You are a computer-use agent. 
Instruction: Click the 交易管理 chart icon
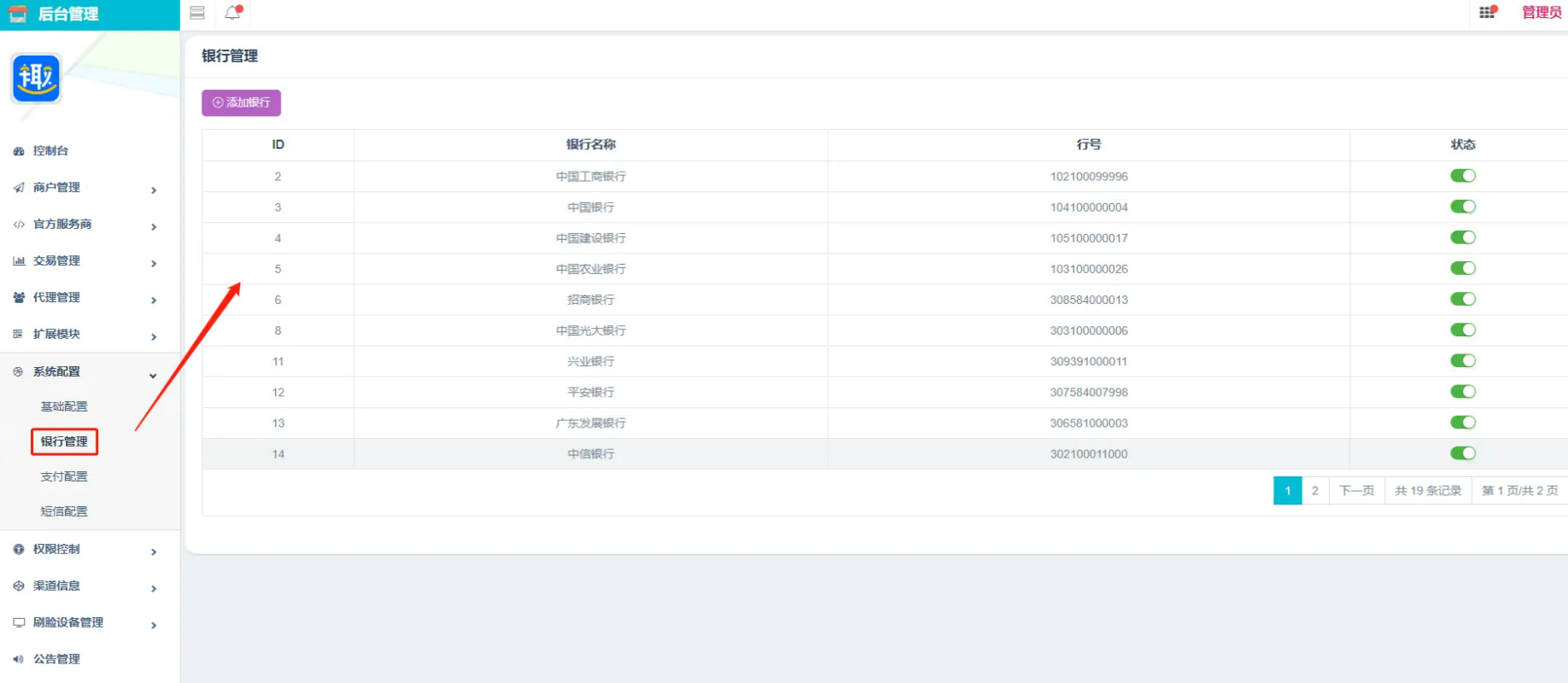pos(19,261)
